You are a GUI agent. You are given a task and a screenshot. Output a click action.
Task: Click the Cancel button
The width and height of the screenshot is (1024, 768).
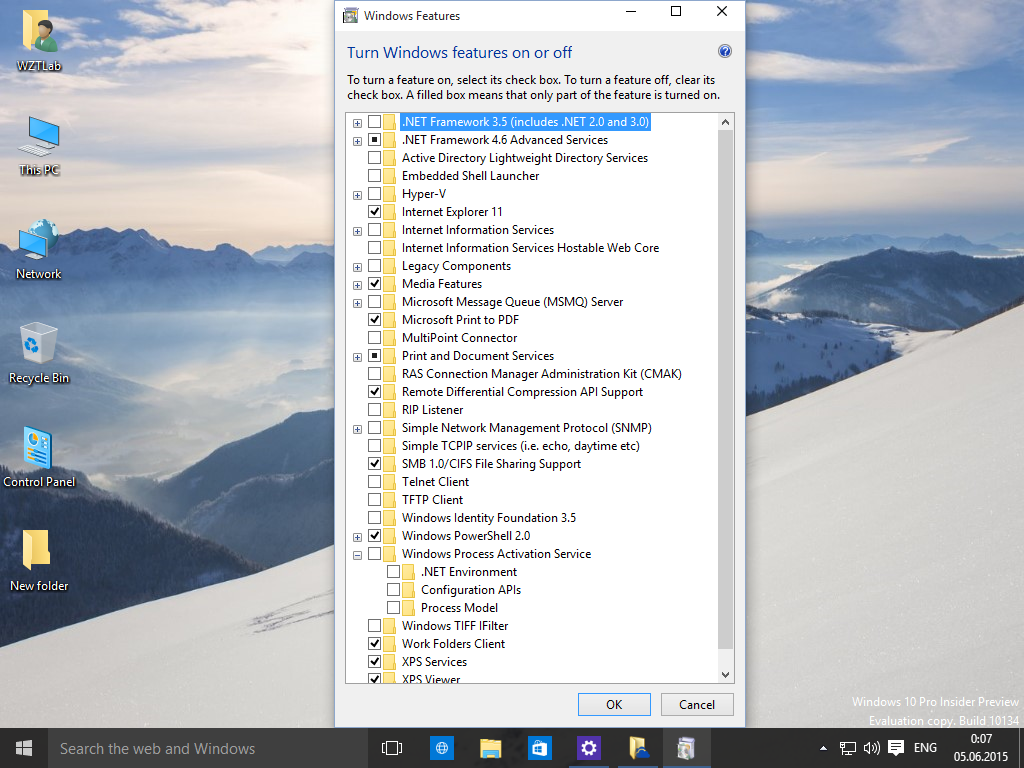[697, 705]
